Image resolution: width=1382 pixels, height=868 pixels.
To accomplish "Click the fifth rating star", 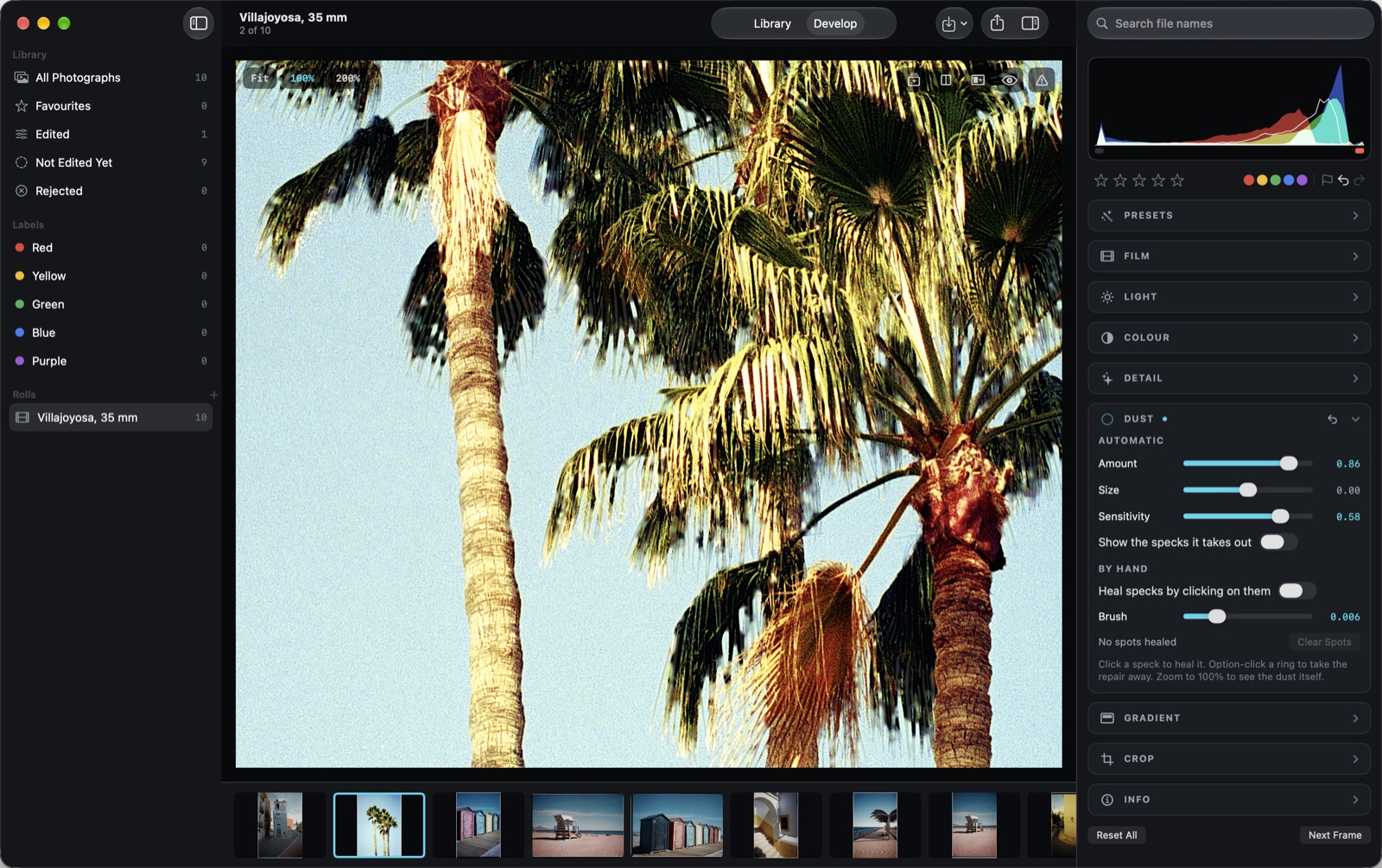I will coord(1177,181).
